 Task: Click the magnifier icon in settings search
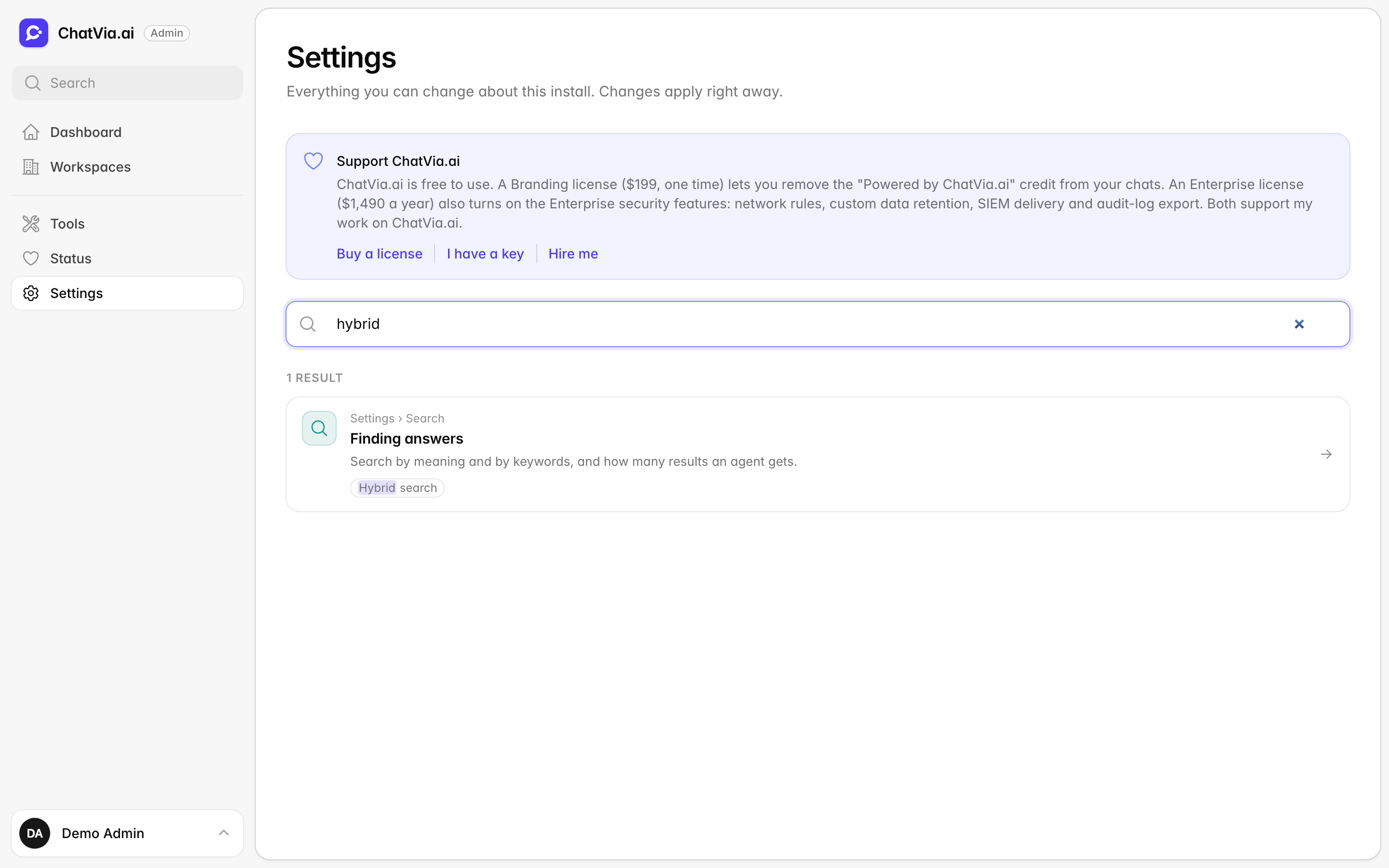tap(308, 325)
